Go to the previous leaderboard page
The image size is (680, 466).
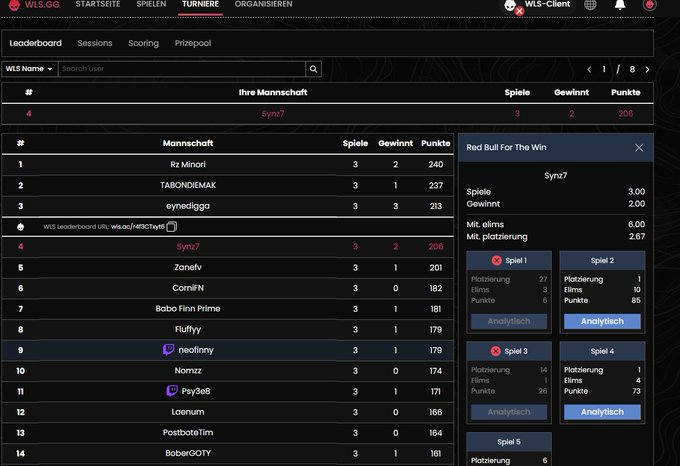pyautogui.click(x=589, y=69)
